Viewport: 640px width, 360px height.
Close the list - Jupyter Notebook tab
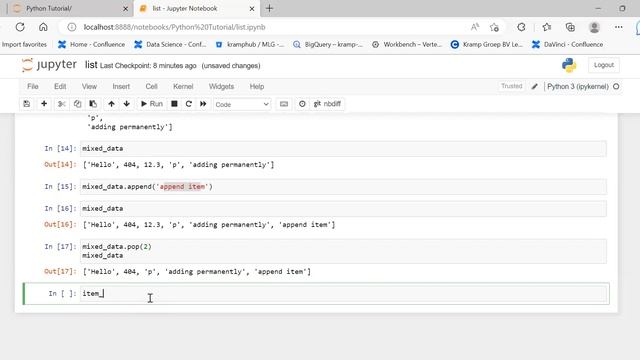252,9
